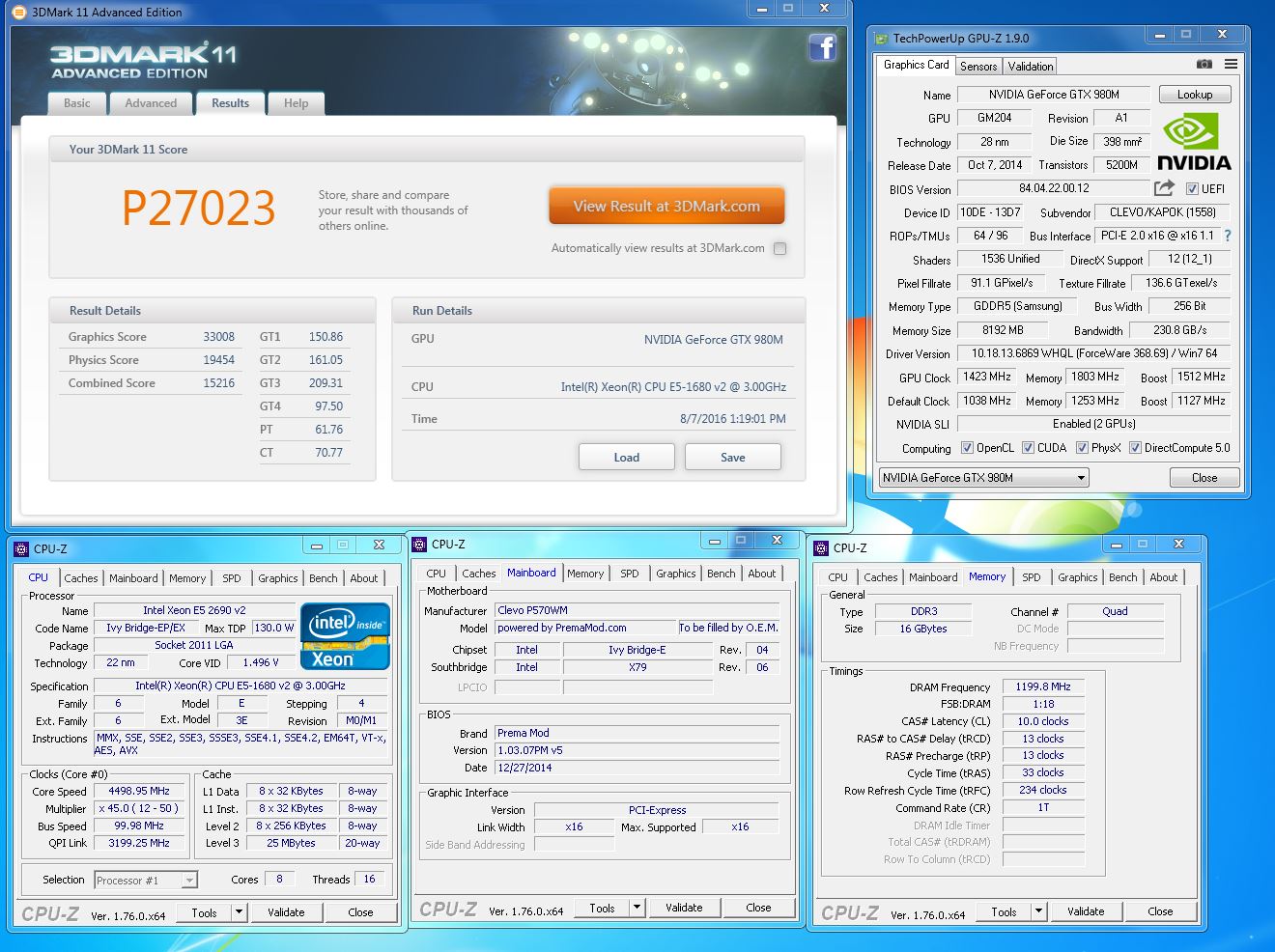Switch to the Advanced tab in 3DMark
Image resolution: width=1275 pixels, height=952 pixels.
151,103
